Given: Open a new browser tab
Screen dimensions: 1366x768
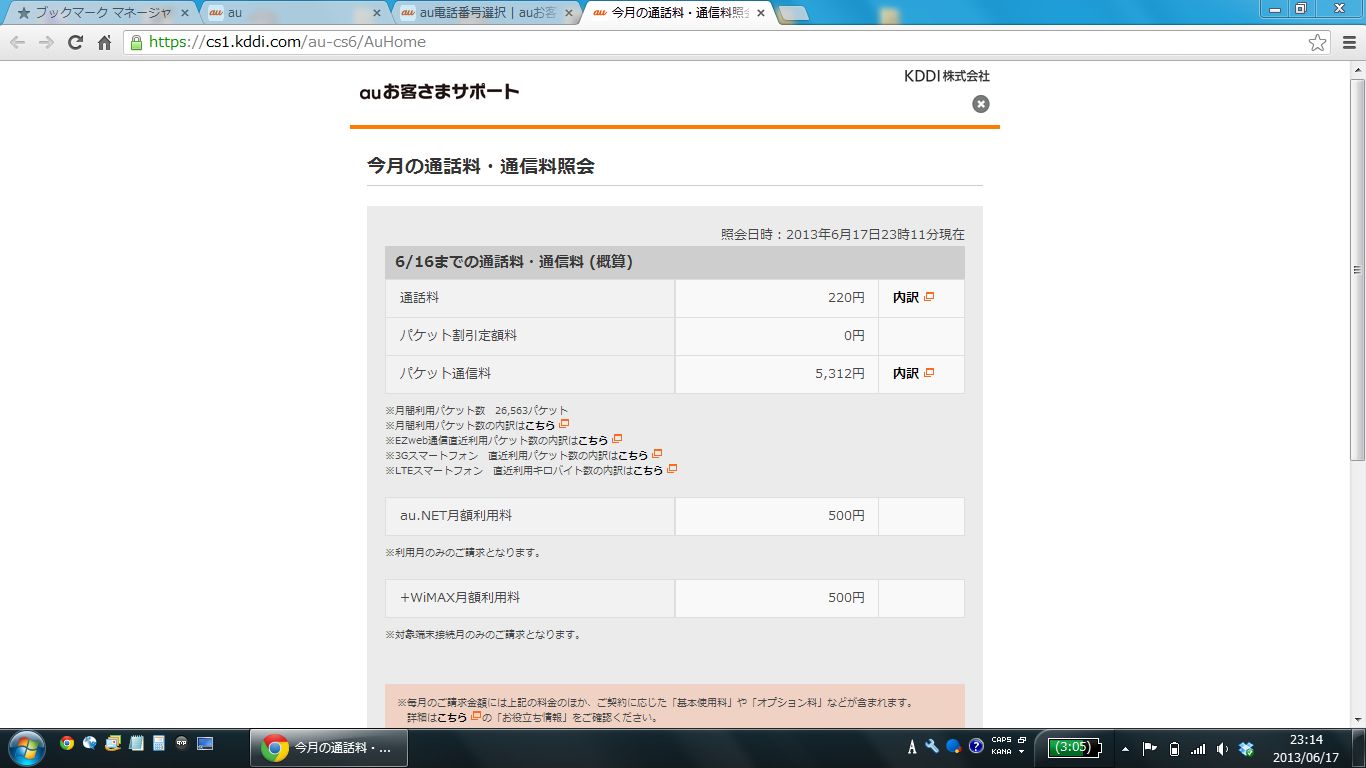Looking at the screenshot, I should point(793,14).
